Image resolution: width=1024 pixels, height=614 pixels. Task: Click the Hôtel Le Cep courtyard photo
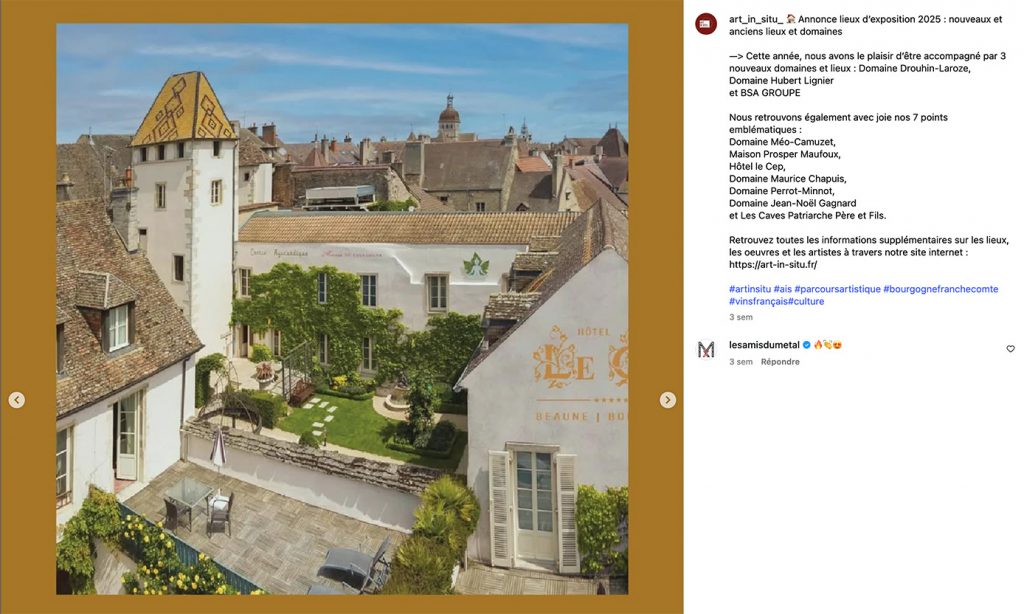tap(342, 309)
